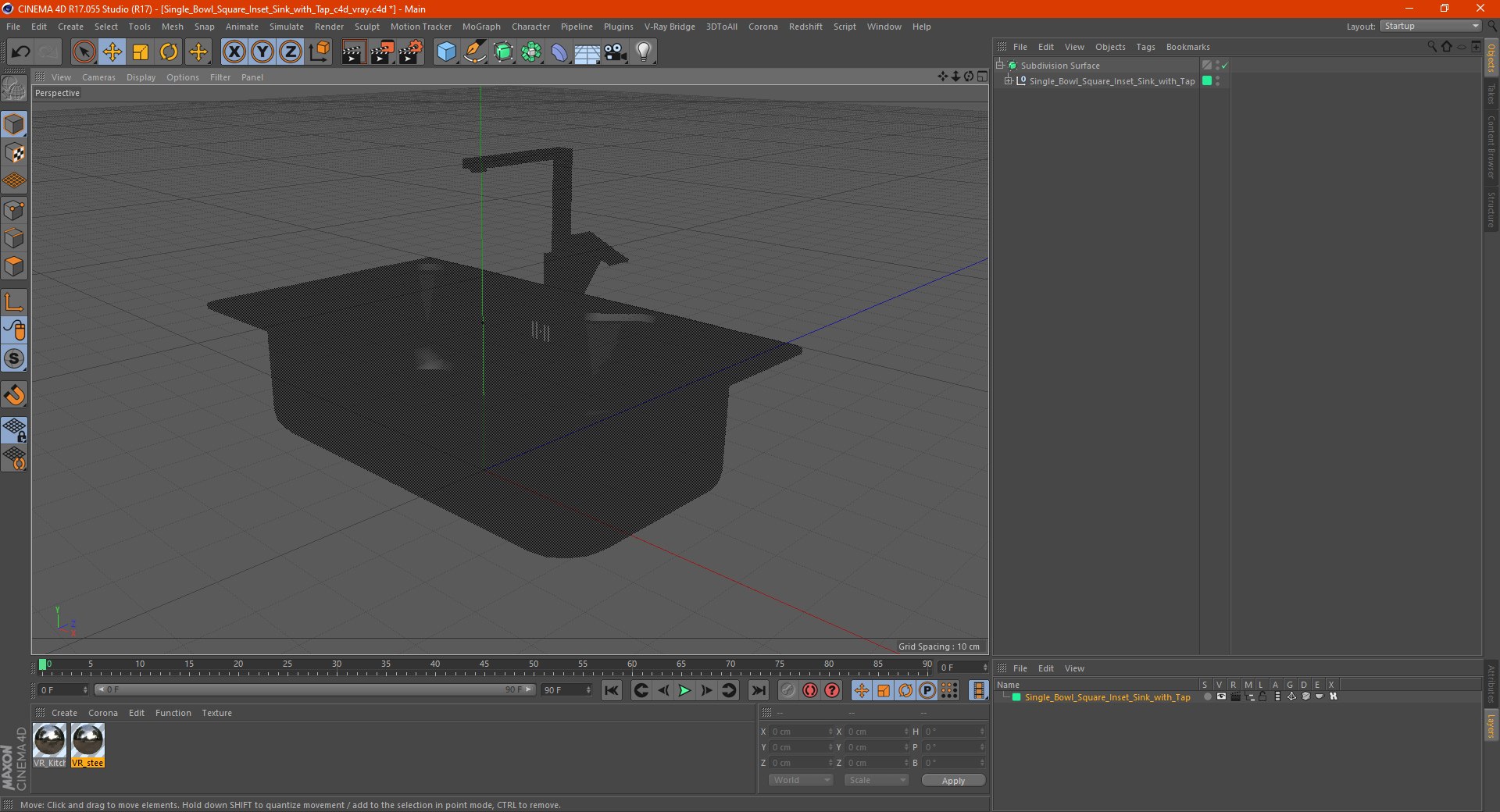The image size is (1500, 812).
Task: Open the Scale mode dropdown
Action: pyautogui.click(x=877, y=780)
